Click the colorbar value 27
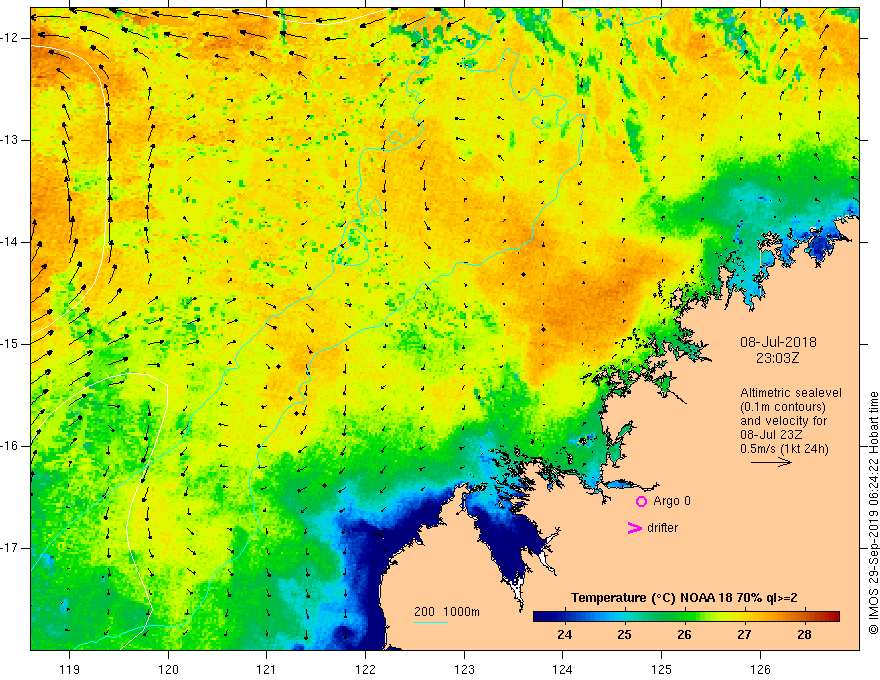The image size is (880, 680). 744,635
